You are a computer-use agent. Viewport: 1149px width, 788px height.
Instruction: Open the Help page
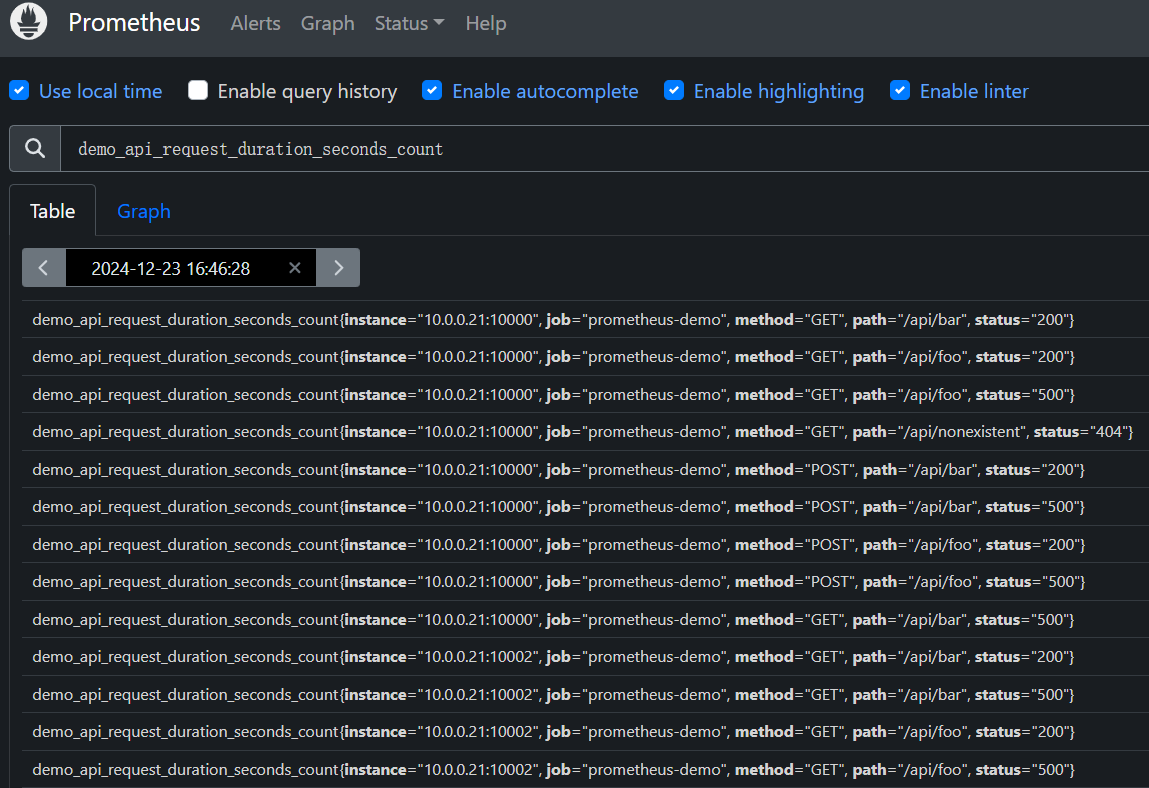click(x=485, y=23)
